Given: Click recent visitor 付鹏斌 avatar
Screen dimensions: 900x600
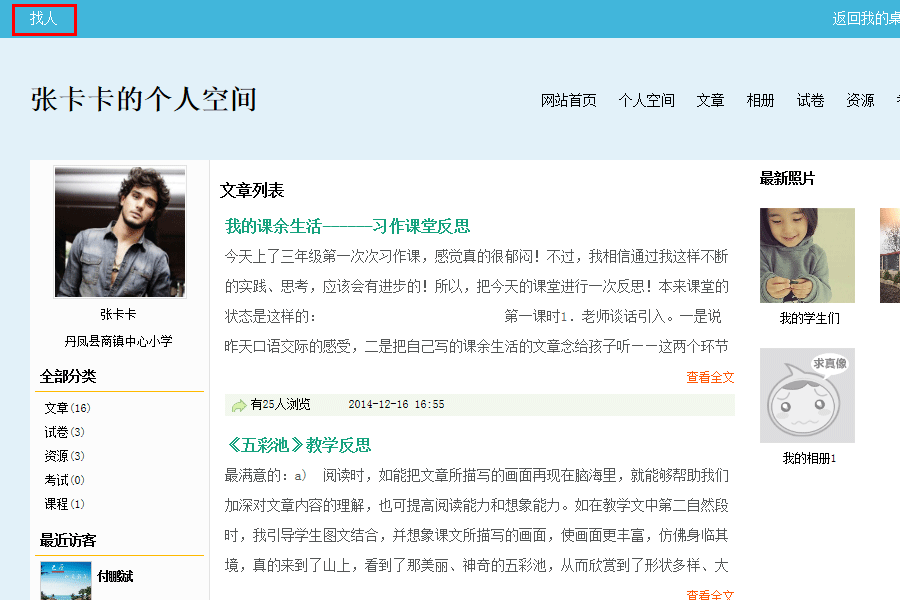Looking at the screenshot, I should 66,581.
